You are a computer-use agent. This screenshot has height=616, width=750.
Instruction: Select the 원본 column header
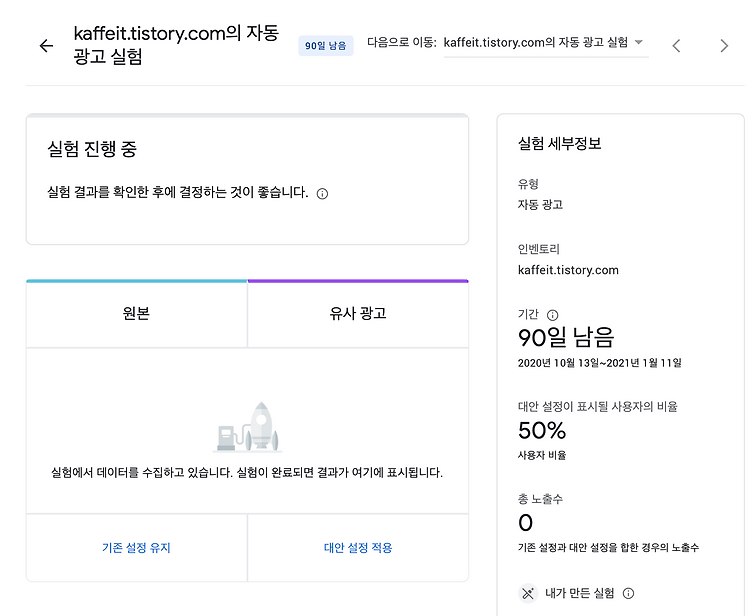pyautogui.click(x=137, y=314)
